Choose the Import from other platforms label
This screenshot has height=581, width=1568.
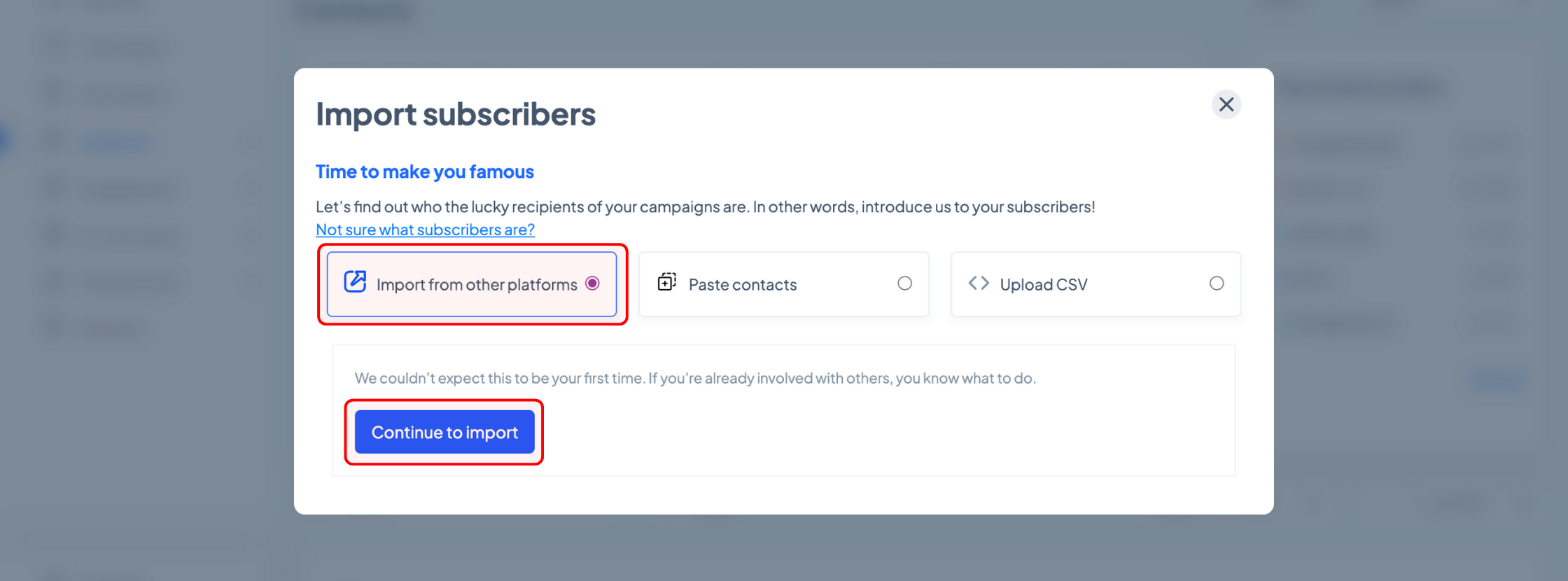tap(477, 285)
